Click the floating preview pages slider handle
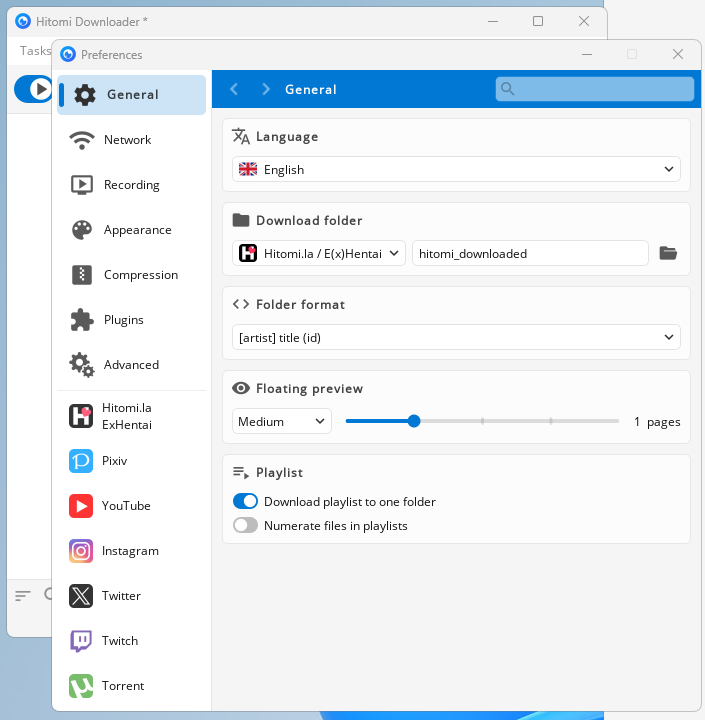 pyautogui.click(x=414, y=421)
